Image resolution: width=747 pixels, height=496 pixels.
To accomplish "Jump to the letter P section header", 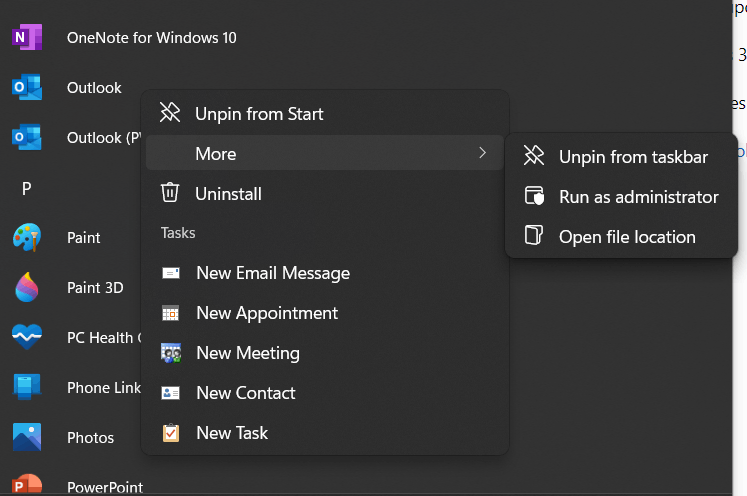I will point(27,188).
